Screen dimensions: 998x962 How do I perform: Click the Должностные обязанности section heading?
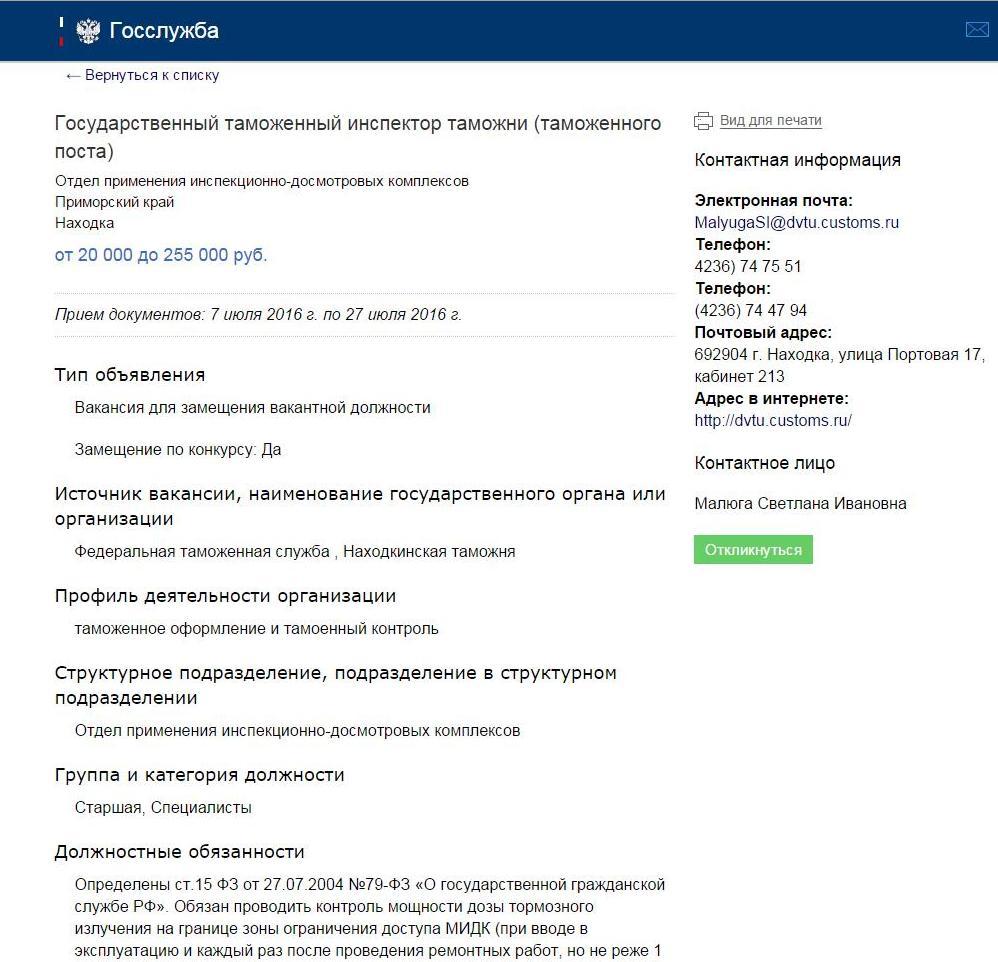coord(179,852)
